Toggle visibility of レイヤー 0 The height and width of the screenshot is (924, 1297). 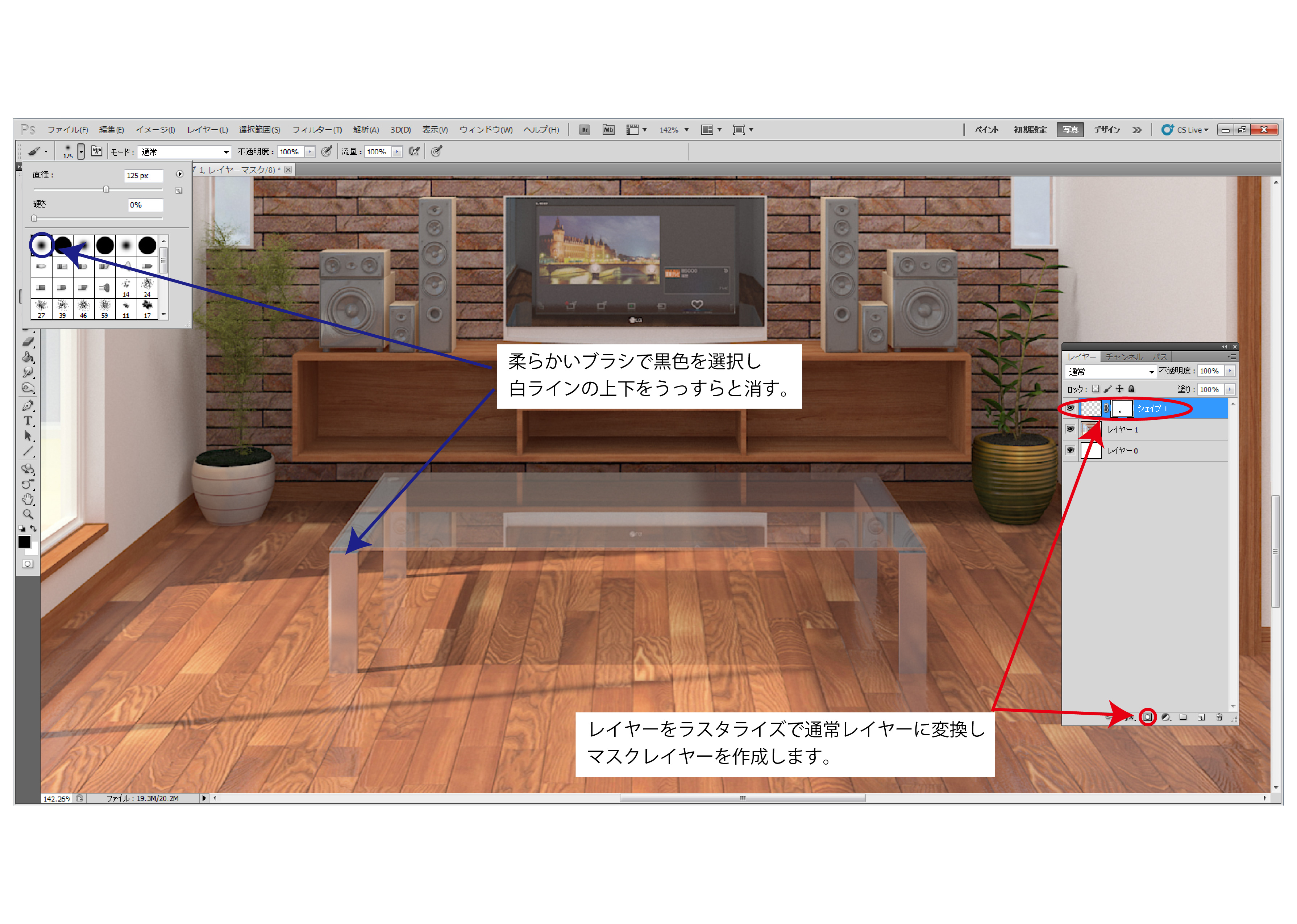[x=1070, y=450]
